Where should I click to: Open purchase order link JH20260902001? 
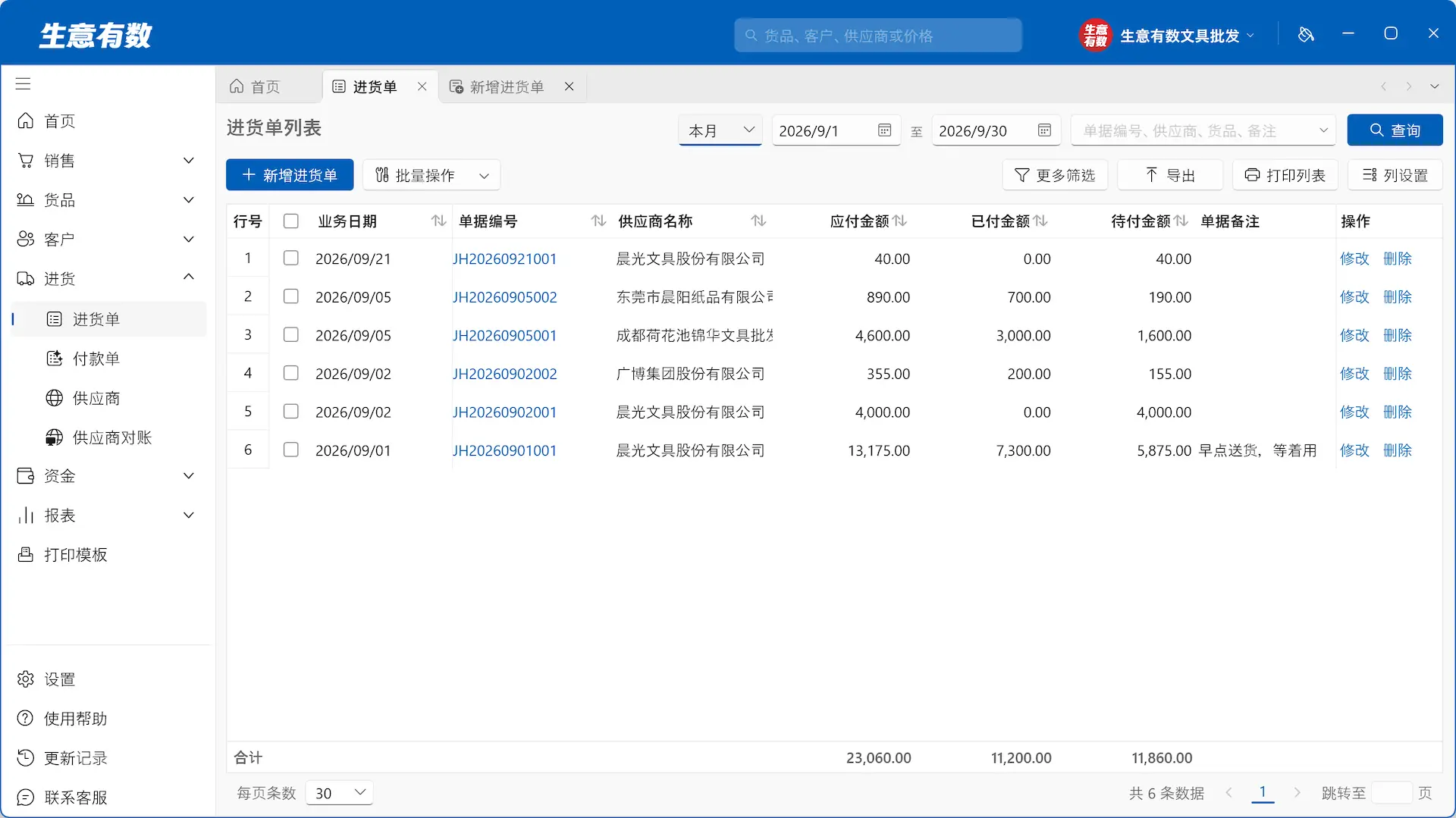(x=504, y=412)
